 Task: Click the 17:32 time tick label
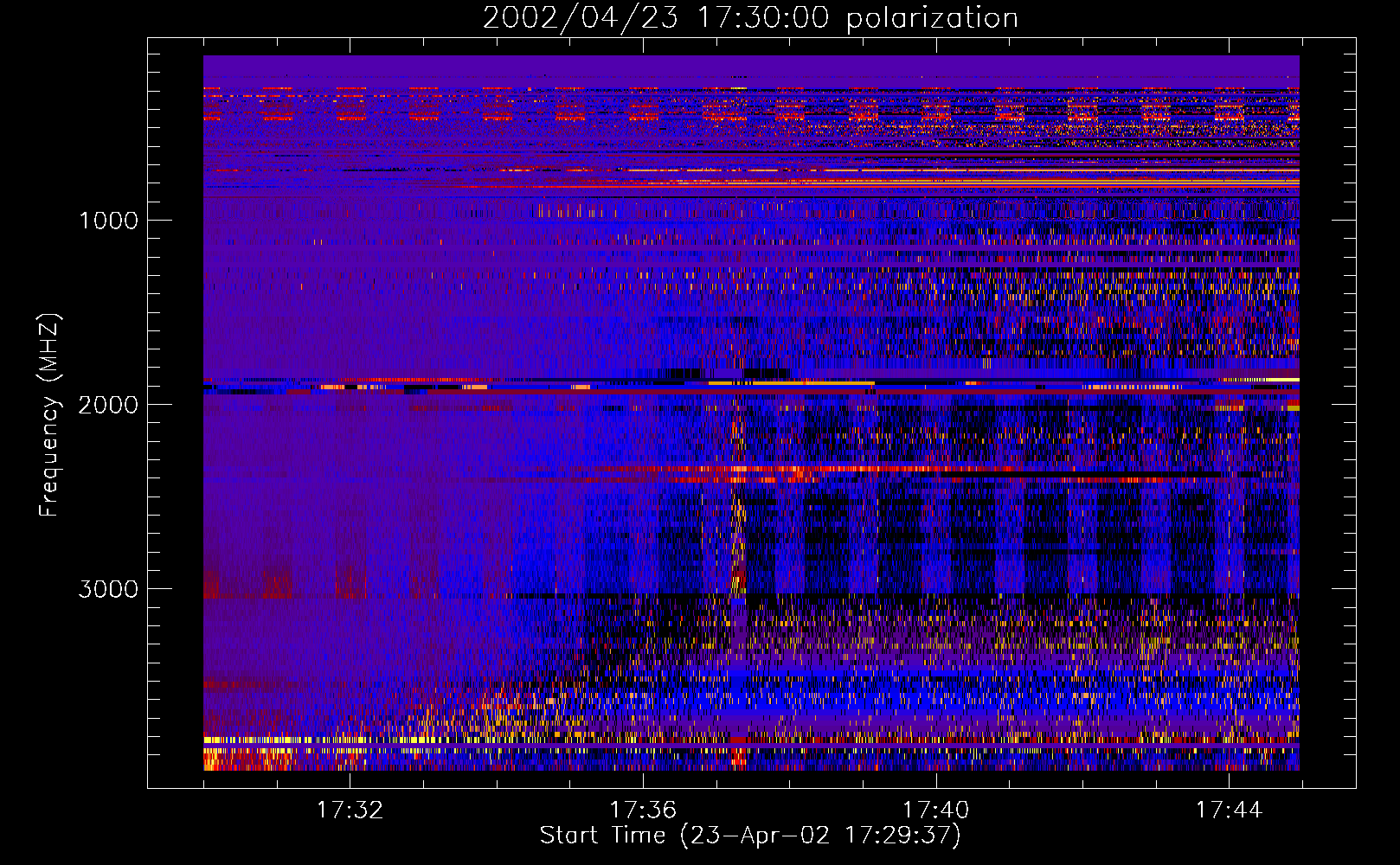coord(350,811)
